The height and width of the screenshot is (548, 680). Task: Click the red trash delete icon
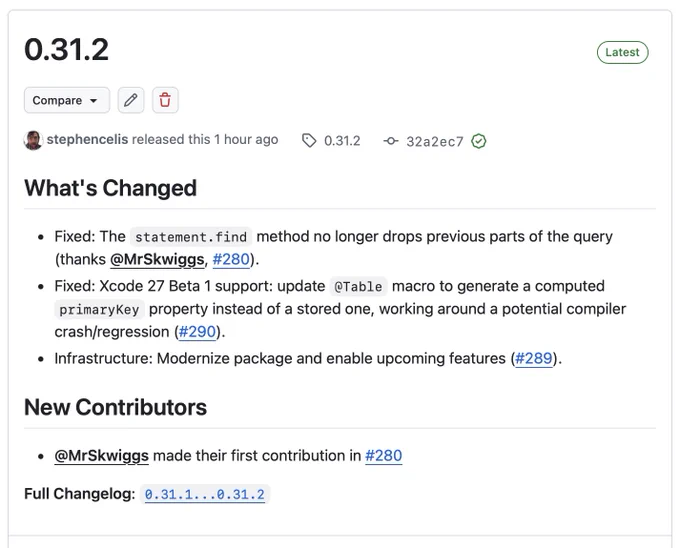coord(165,100)
